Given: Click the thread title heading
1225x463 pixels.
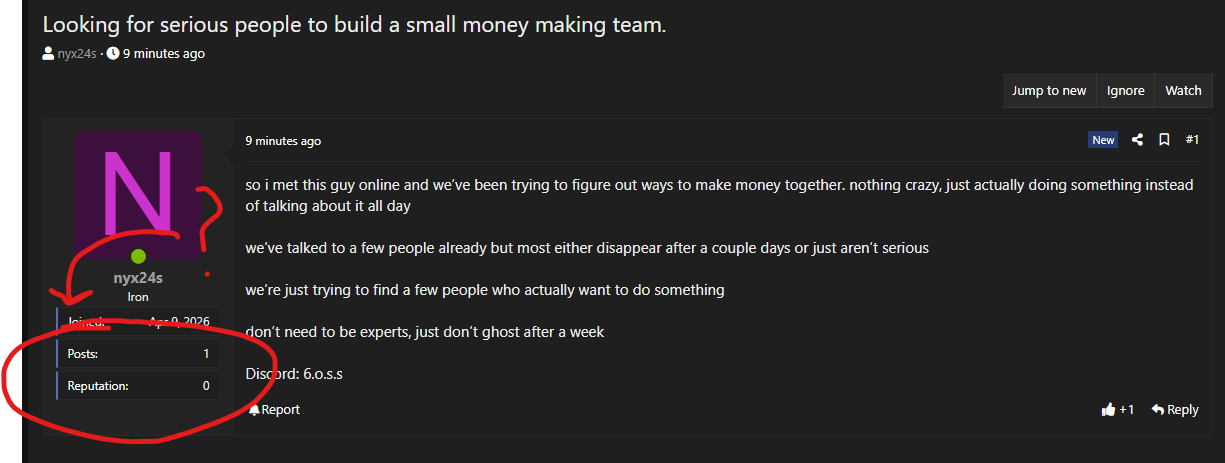Looking at the screenshot, I should [354, 25].
